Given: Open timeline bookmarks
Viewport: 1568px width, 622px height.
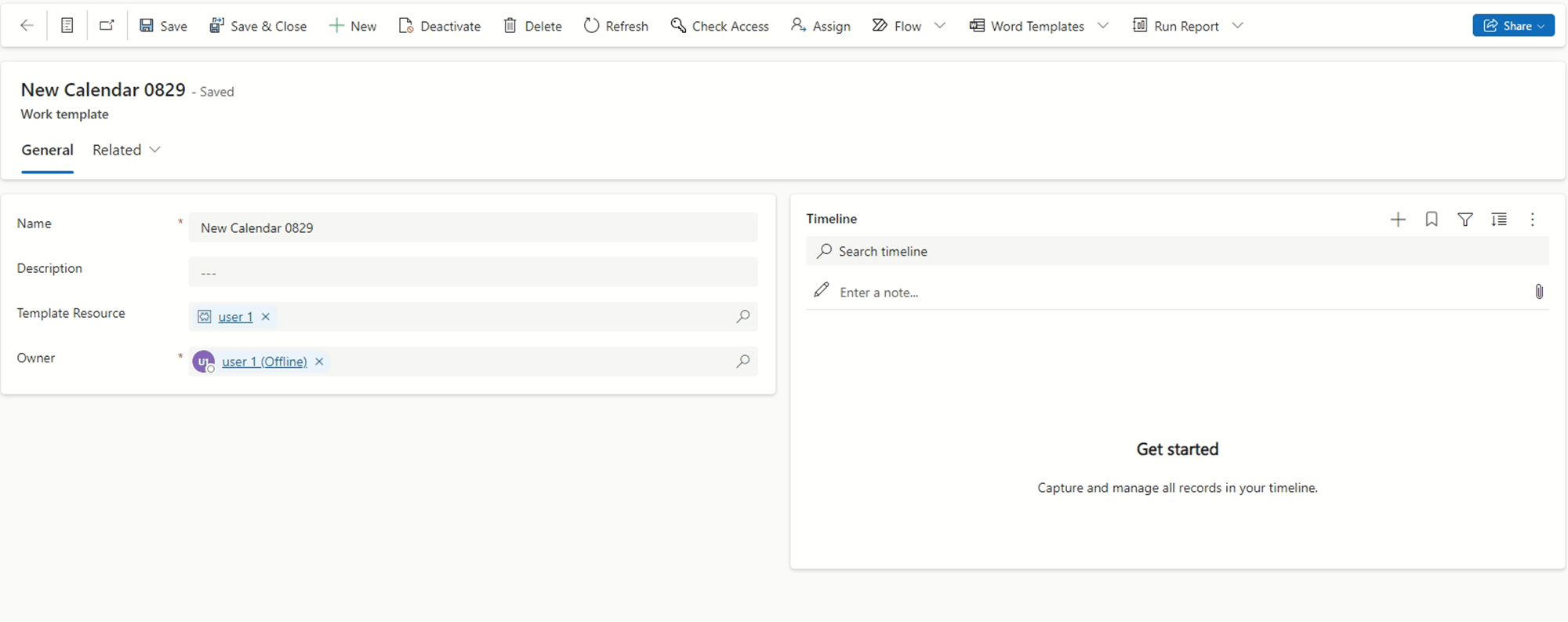Looking at the screenshot, I should pyautogui.click(x=1432, y=220).
